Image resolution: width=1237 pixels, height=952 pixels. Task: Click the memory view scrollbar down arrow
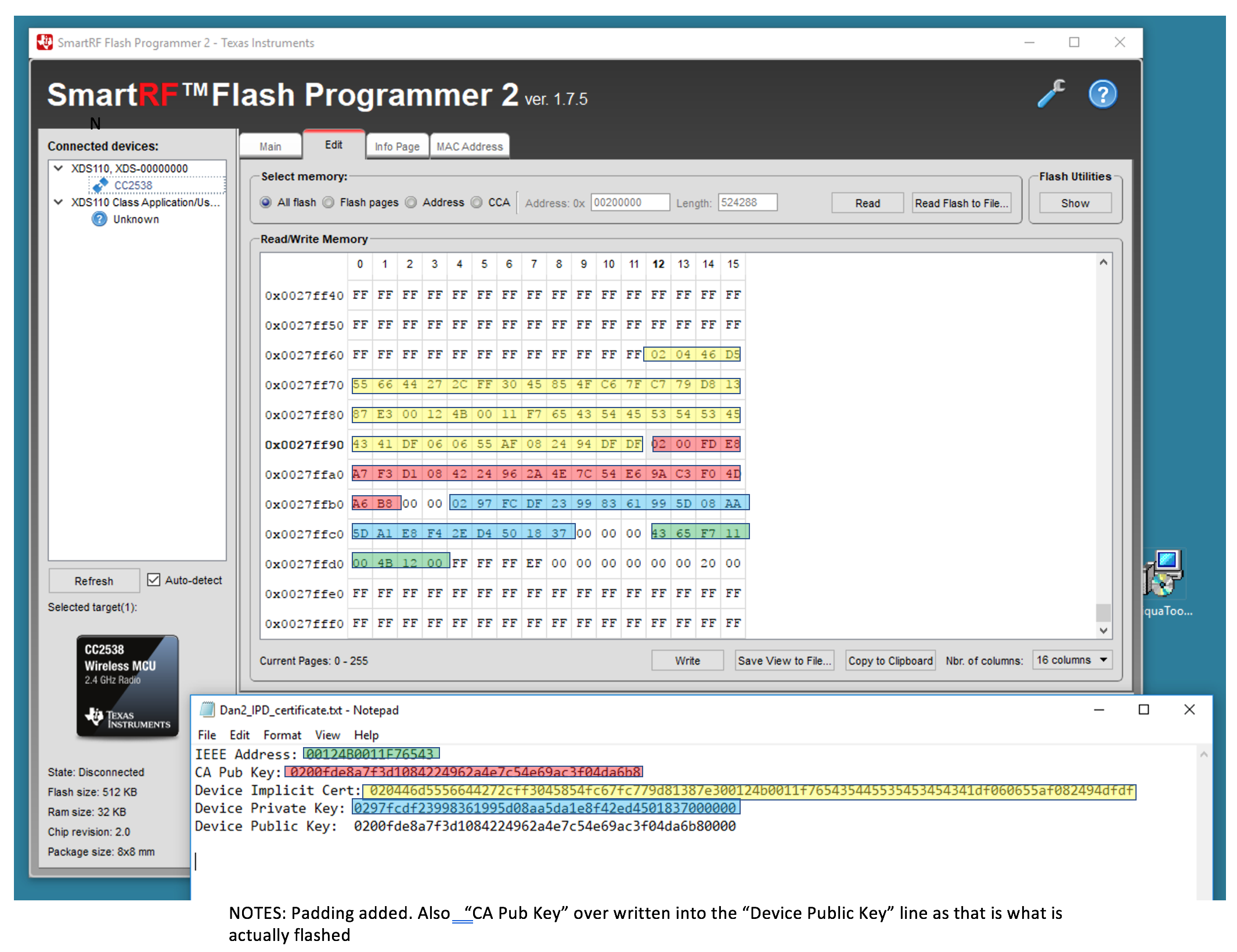(x=1103, y=630)
